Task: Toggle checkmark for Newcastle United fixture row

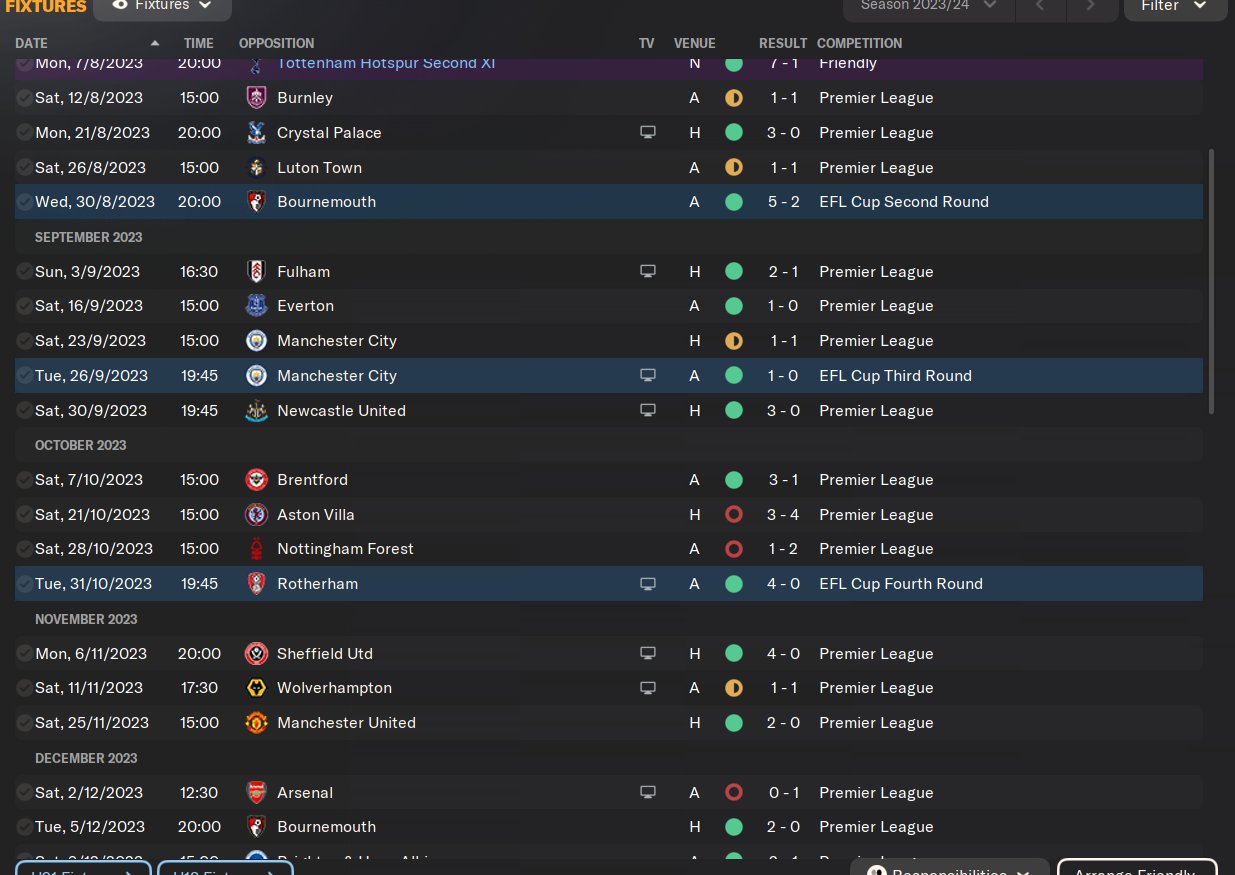Action: click(24, 411)
